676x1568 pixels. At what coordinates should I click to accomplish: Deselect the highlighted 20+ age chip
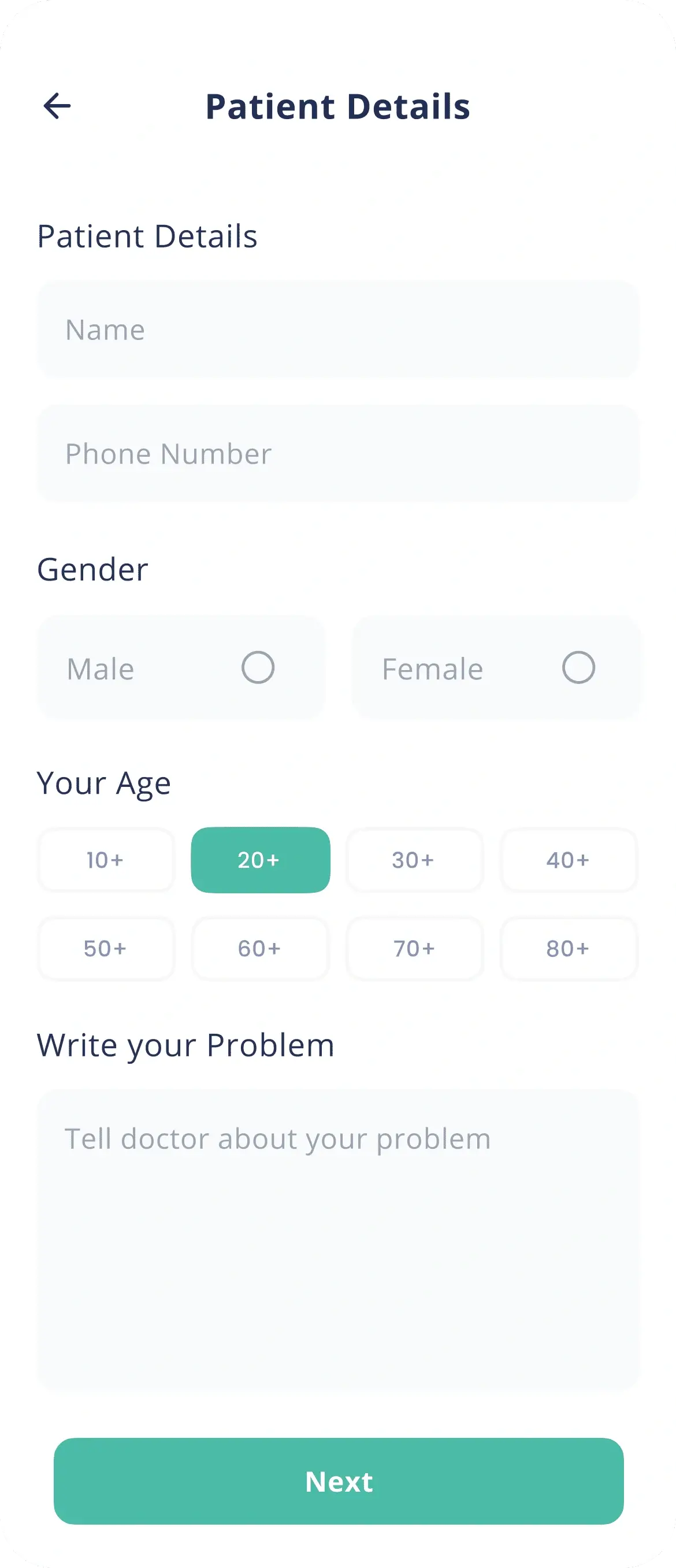[x=261, y=860]
